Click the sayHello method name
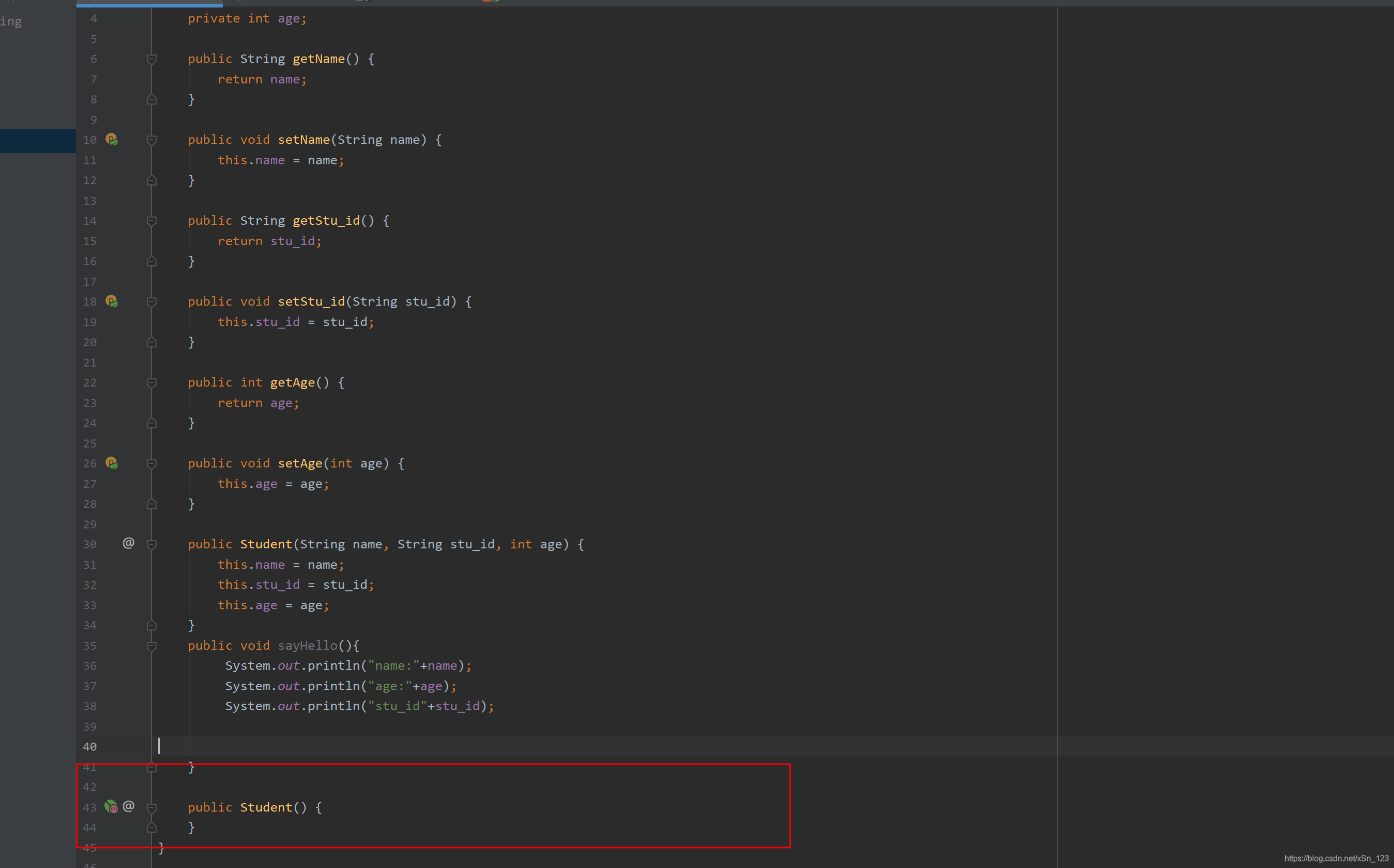Image resolution: width=1394 pixels, height=868 pixels. click(308, 646)
